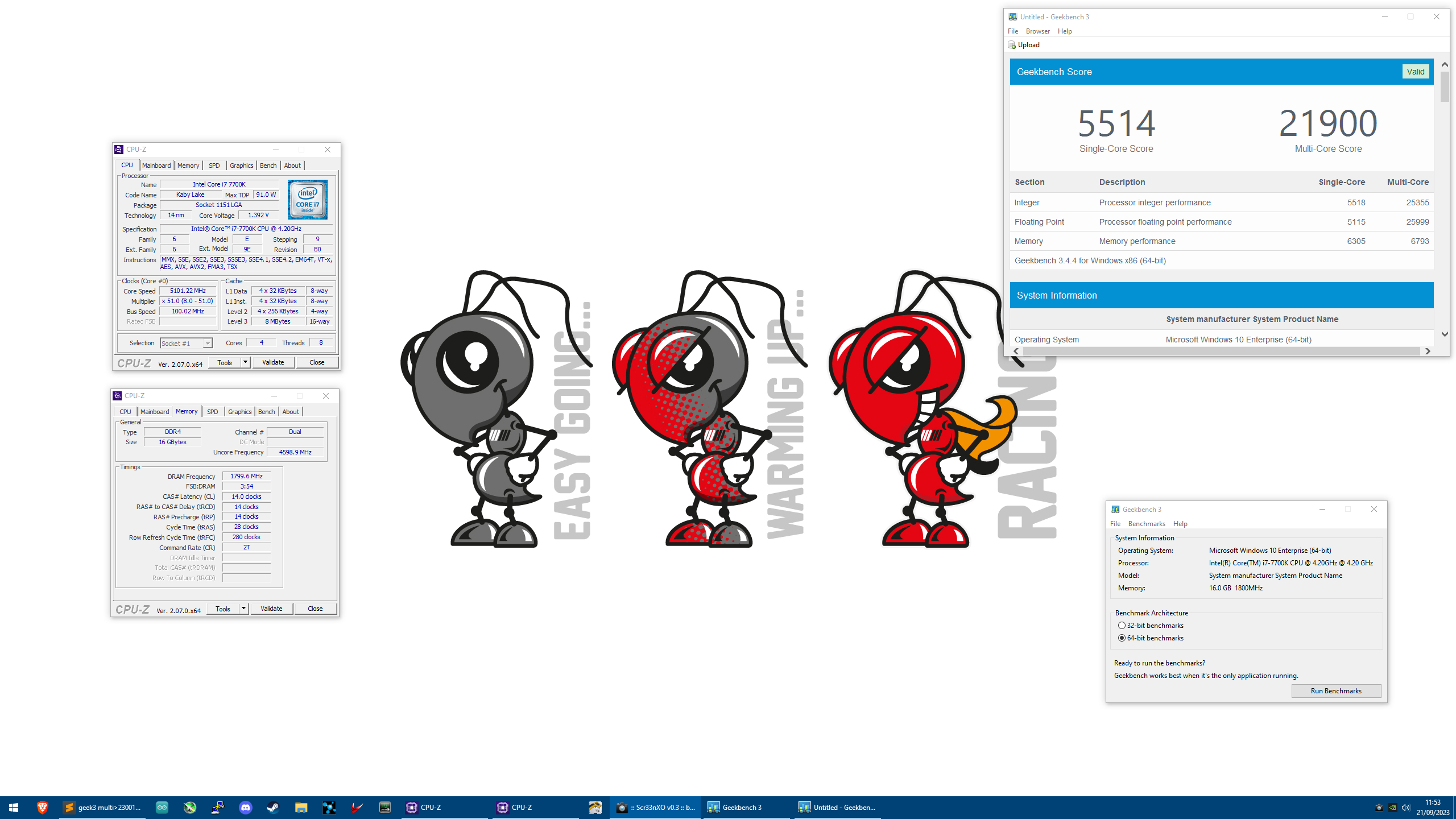Switch to the Geekbench 3 taskbar window
The height and width of the screenshot is (819, 1456).
746,807
